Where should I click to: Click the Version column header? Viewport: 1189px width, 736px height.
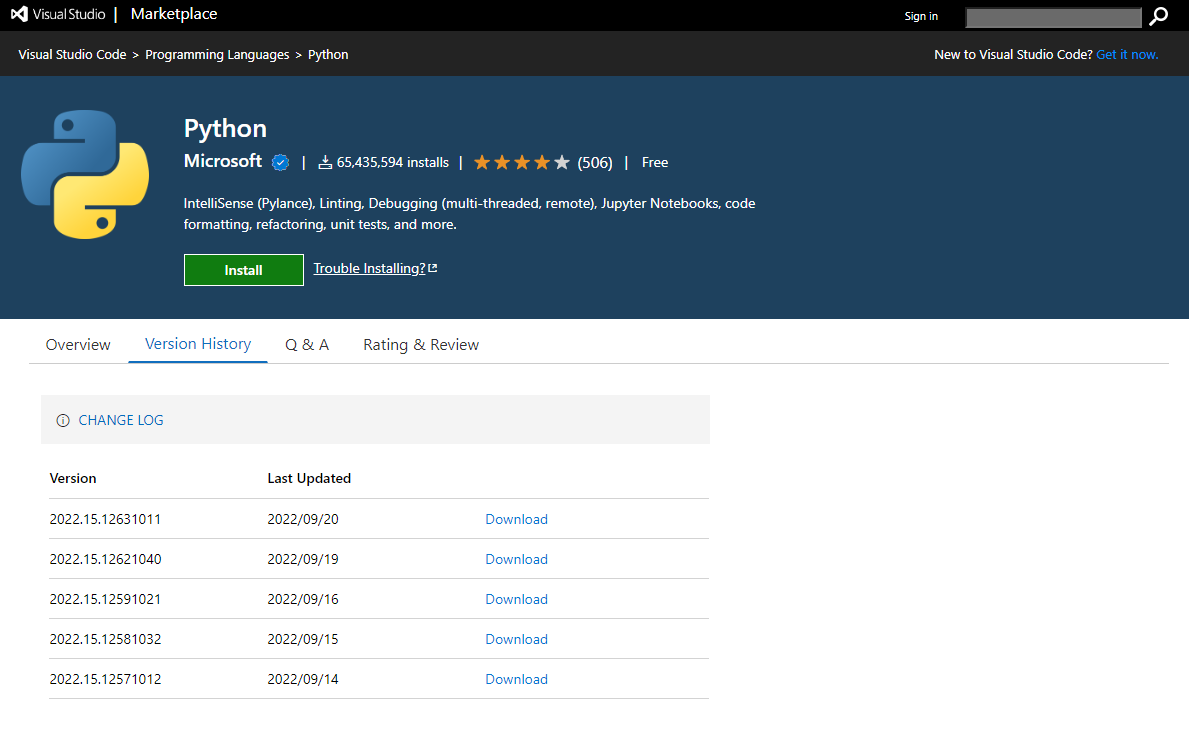(73, 478)
